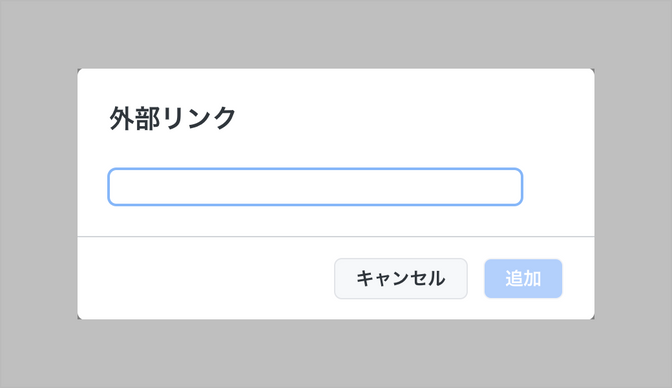
Task: Focus the blue-outlined text box
Action: [315, 187]
